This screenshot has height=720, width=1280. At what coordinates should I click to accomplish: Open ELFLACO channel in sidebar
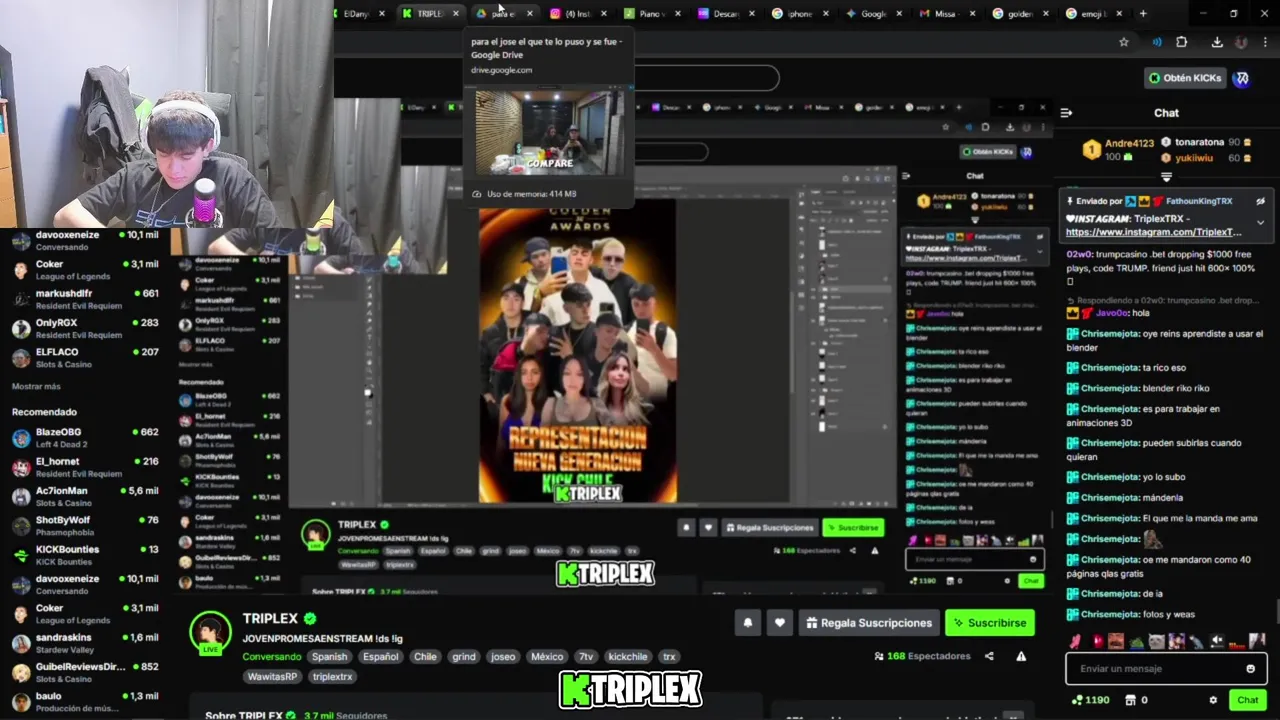[85, 358]
